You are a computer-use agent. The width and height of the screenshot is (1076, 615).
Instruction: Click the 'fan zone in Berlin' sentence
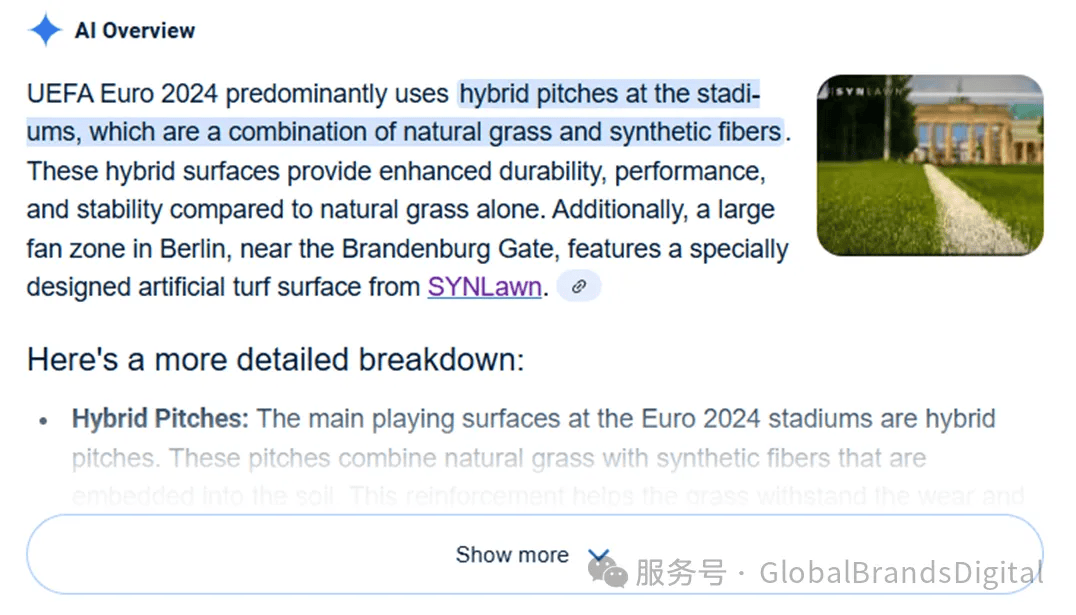[407, 248]
